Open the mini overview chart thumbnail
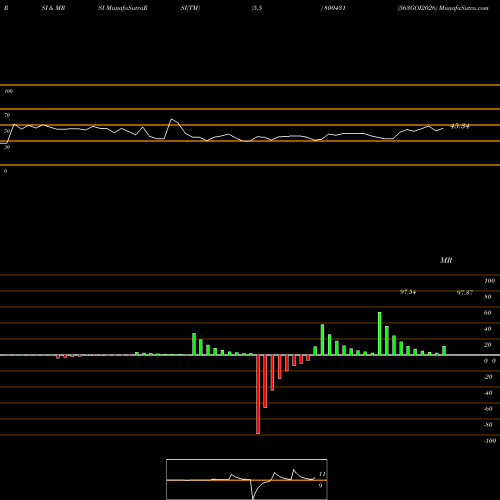Screen dimensions: 500x500 (247, 479)
